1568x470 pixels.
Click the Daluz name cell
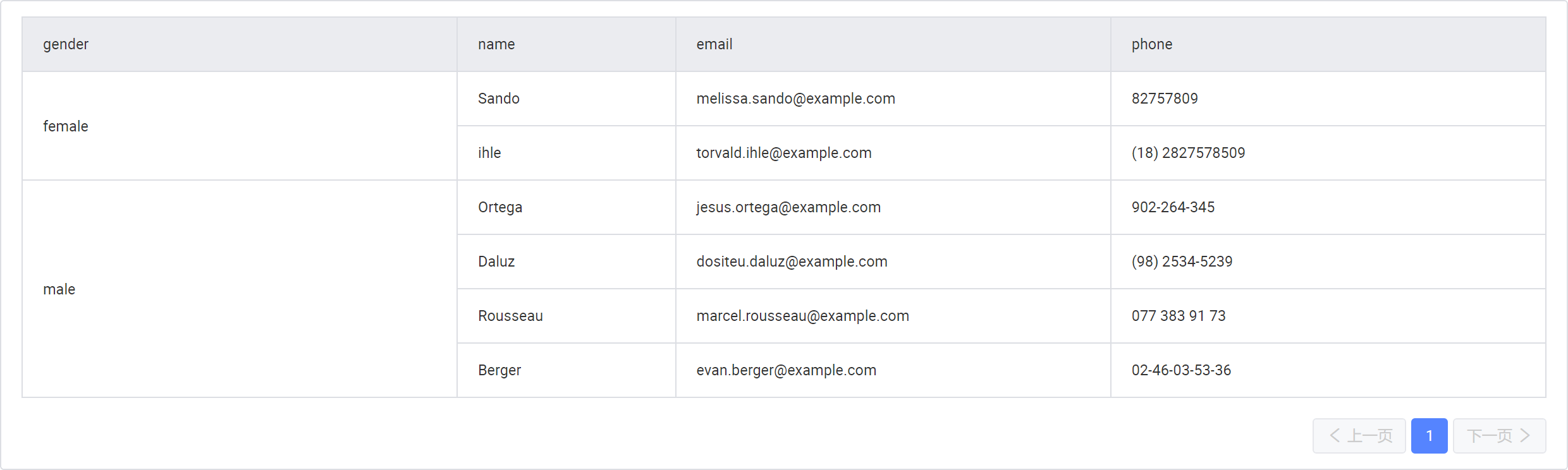pyautogui.click(x=496, y=262)
